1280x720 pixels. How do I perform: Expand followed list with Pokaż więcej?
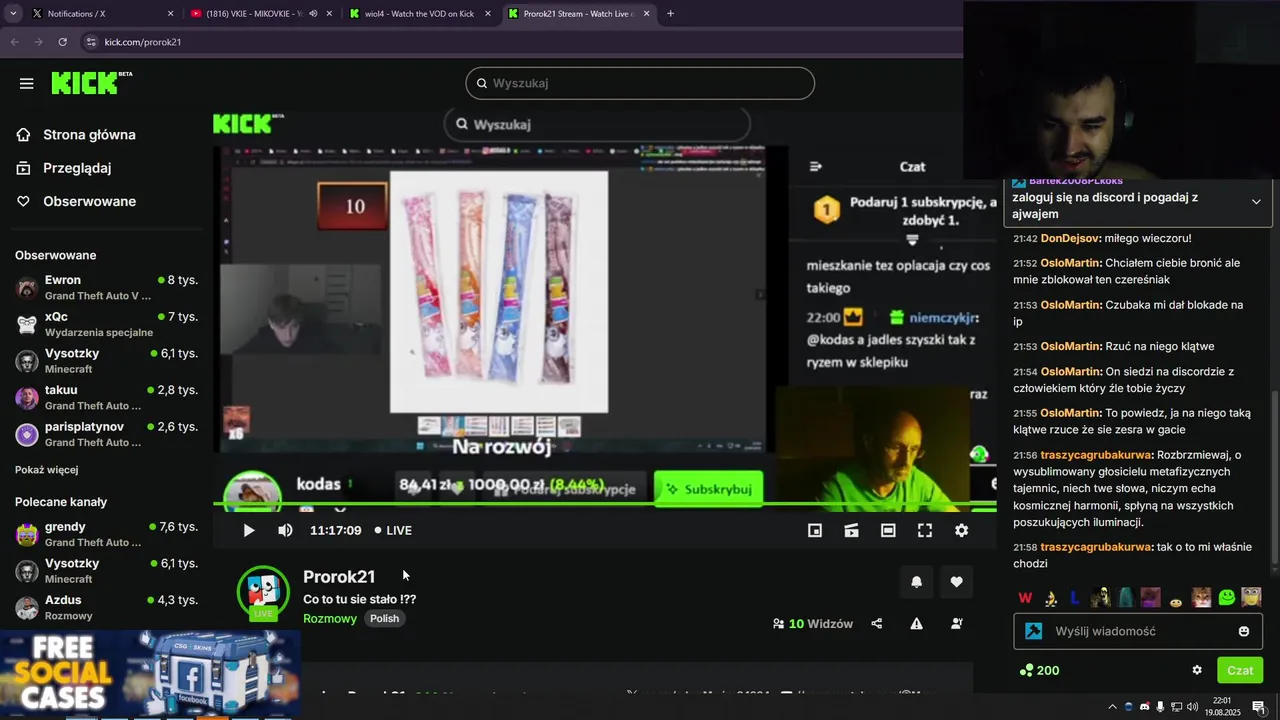click(x=47, y=470)
